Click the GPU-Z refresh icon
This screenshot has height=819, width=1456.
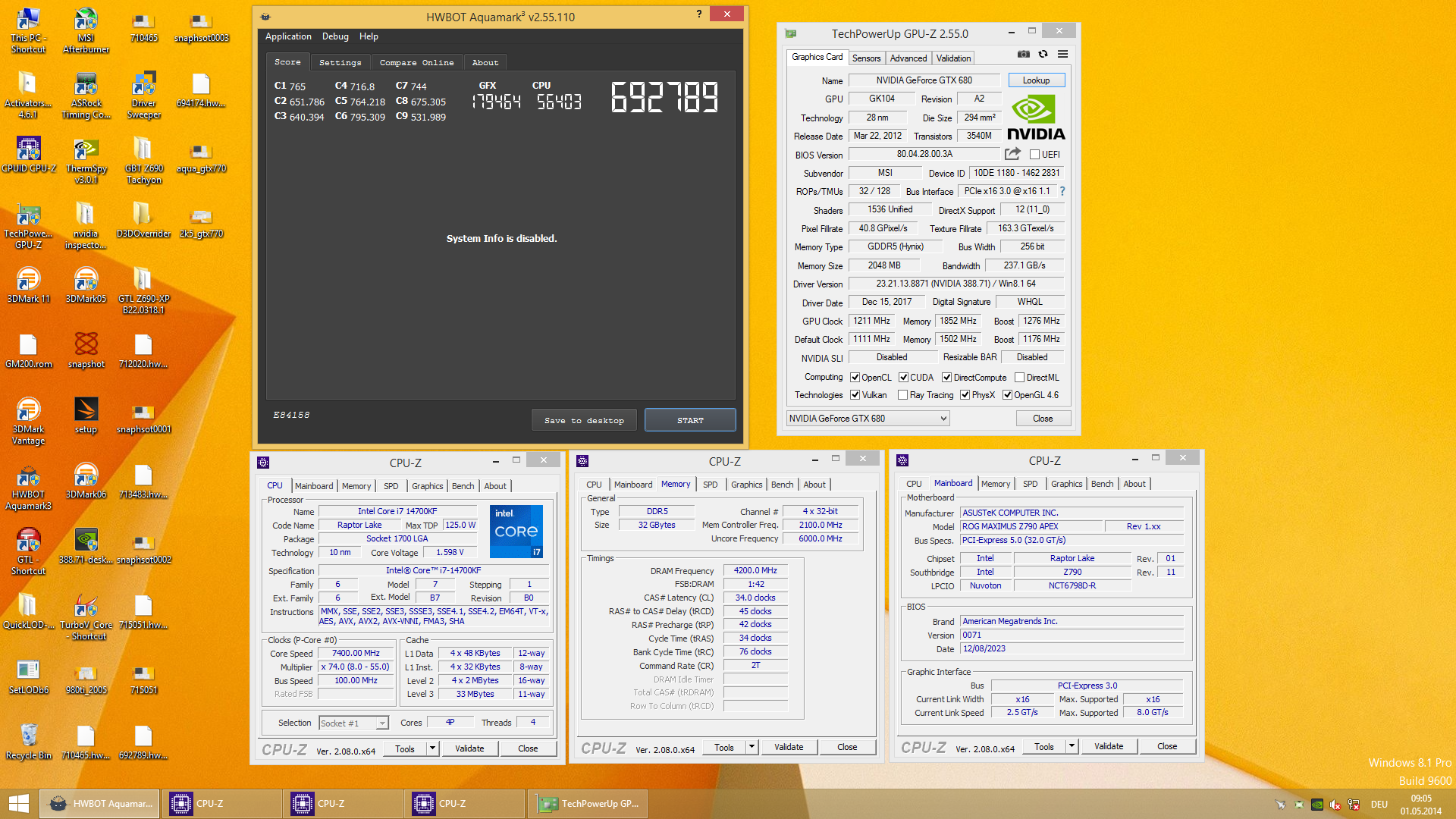point(1043,54)
